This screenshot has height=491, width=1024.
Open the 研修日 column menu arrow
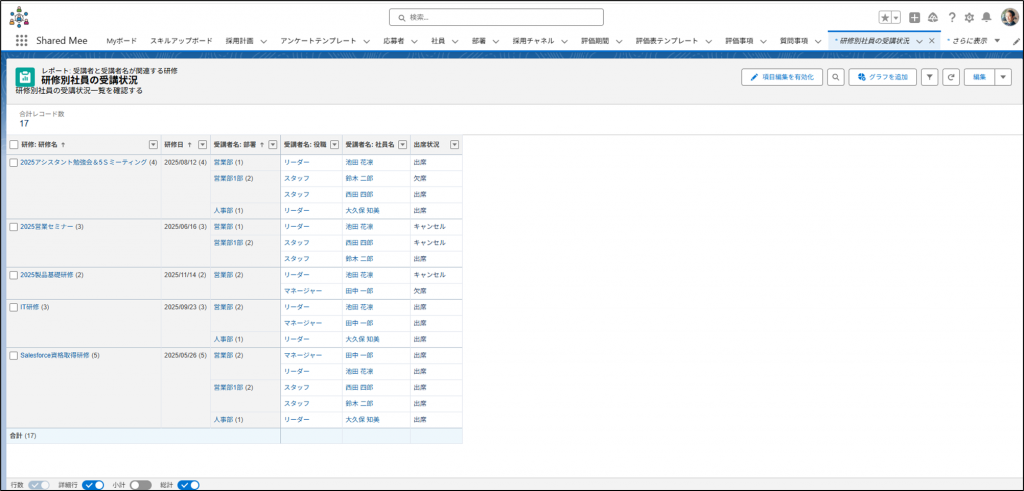pos(203,145)
